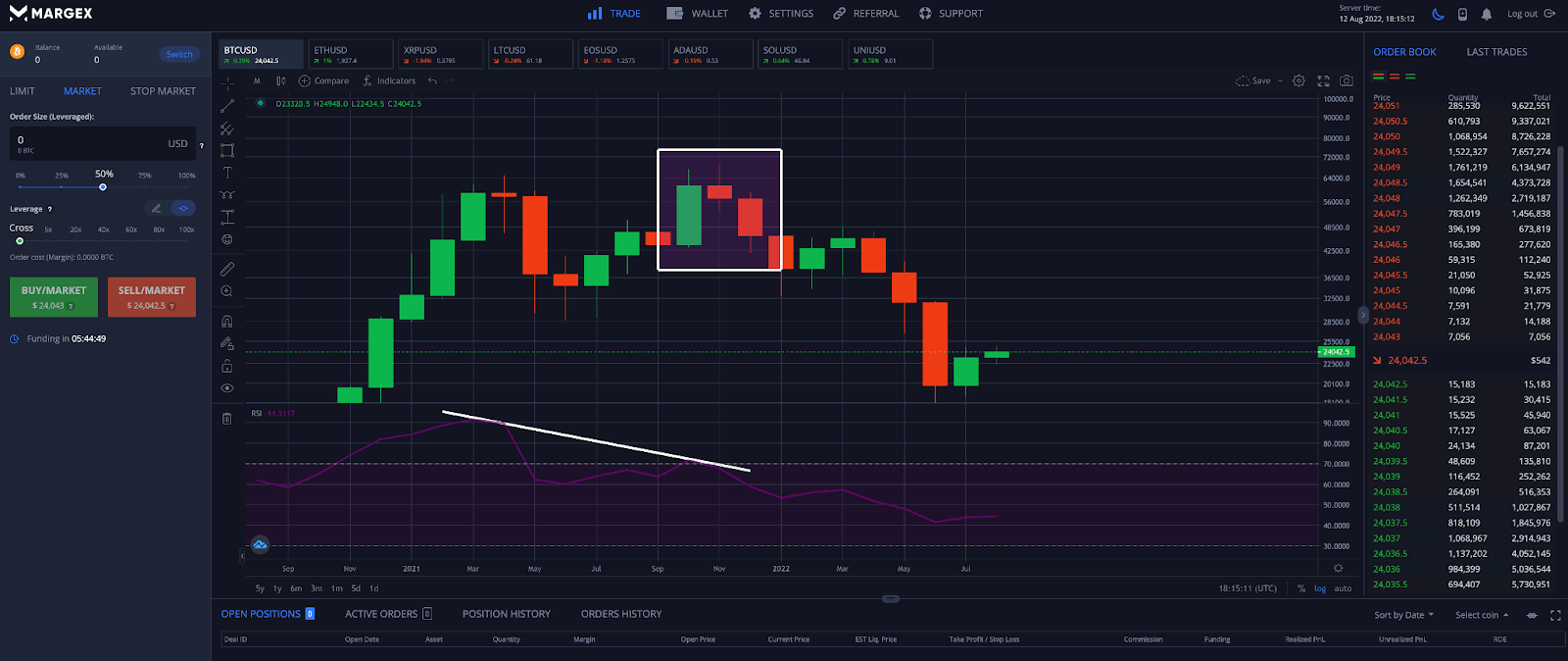The width and height of the screenshot is (1568, 661).
Task: Hide all drawings with eye icon
Action: coord(227,388)
